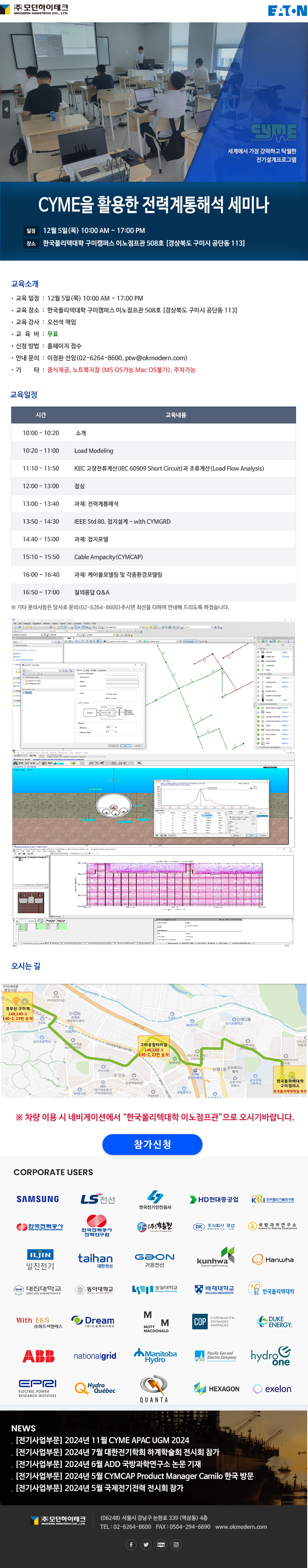Click the Facebook icon in the footer

[x=131, y=1544]
